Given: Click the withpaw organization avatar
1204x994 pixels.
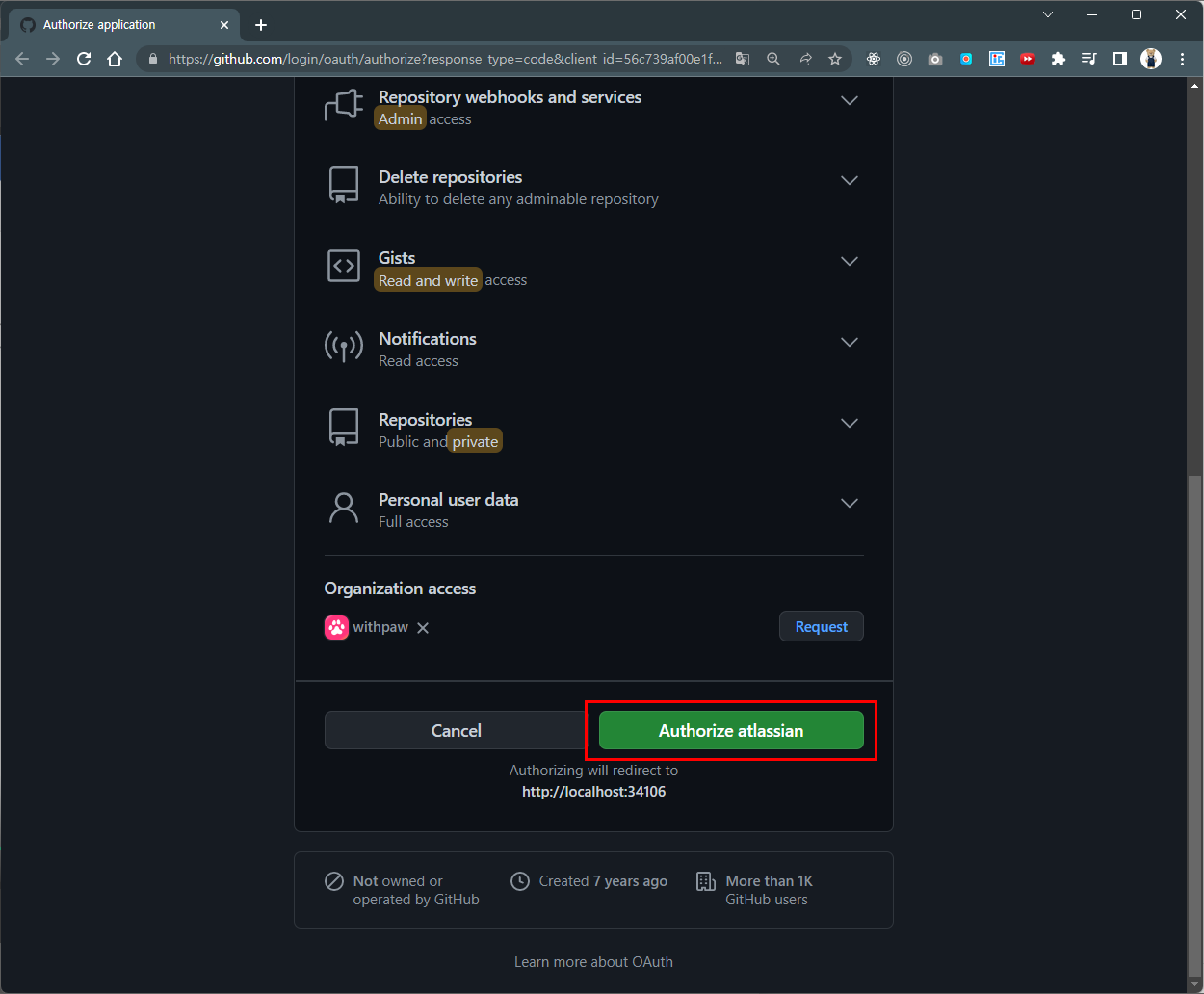Looking at the screenshot, I should [x=336, y=627].
